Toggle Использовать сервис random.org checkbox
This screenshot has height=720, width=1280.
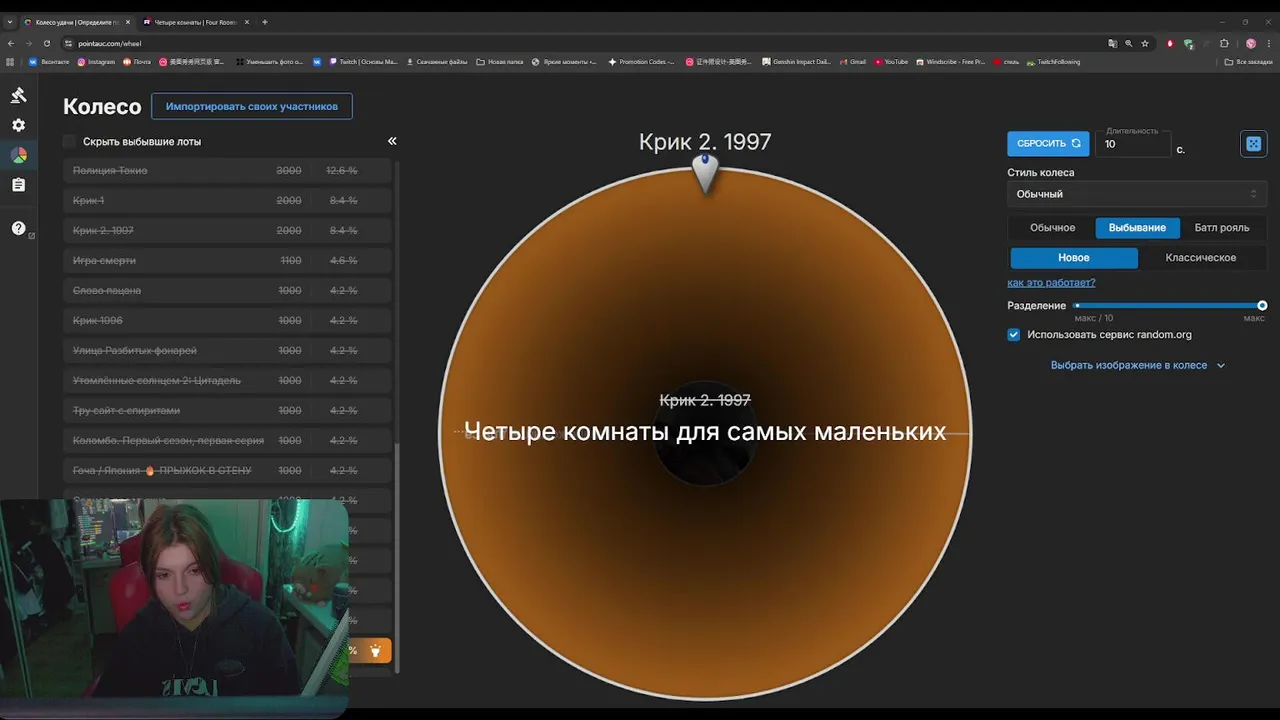1014,335
